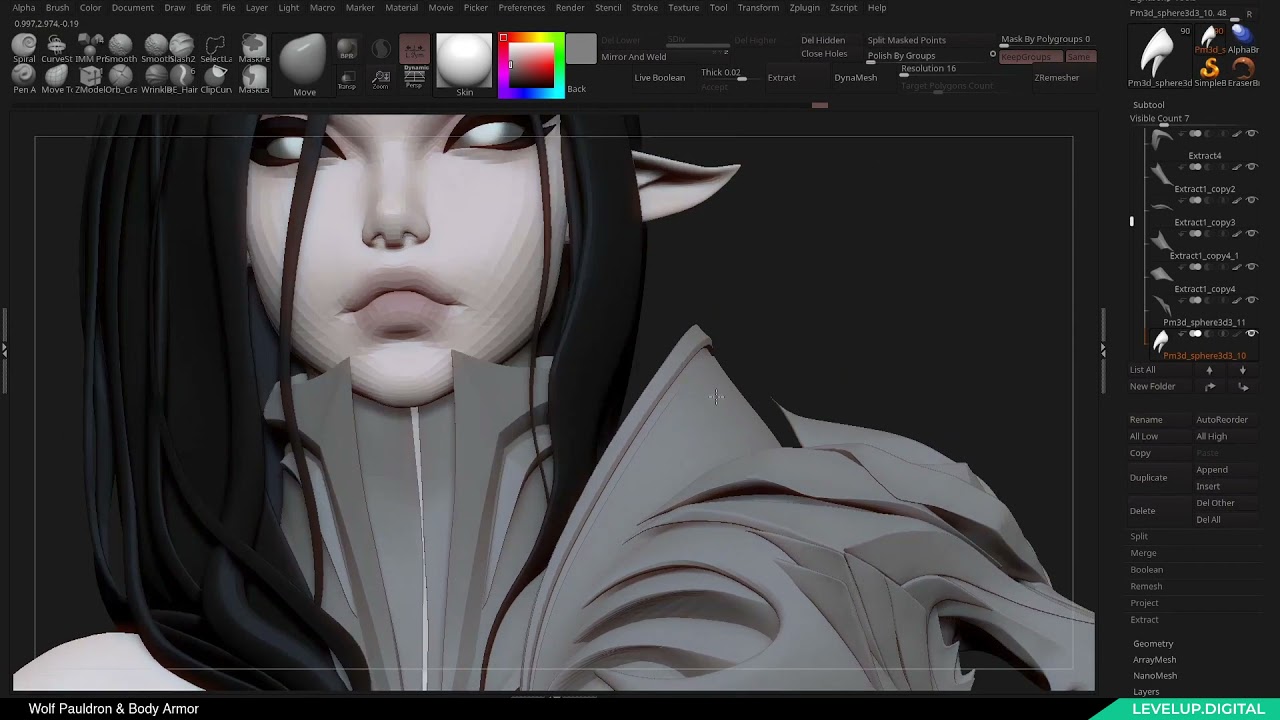Image resolution: width=1280 pixels, height=720 pixels.
Task: Open the Zplugin menu
Action: tap(804, 8)
